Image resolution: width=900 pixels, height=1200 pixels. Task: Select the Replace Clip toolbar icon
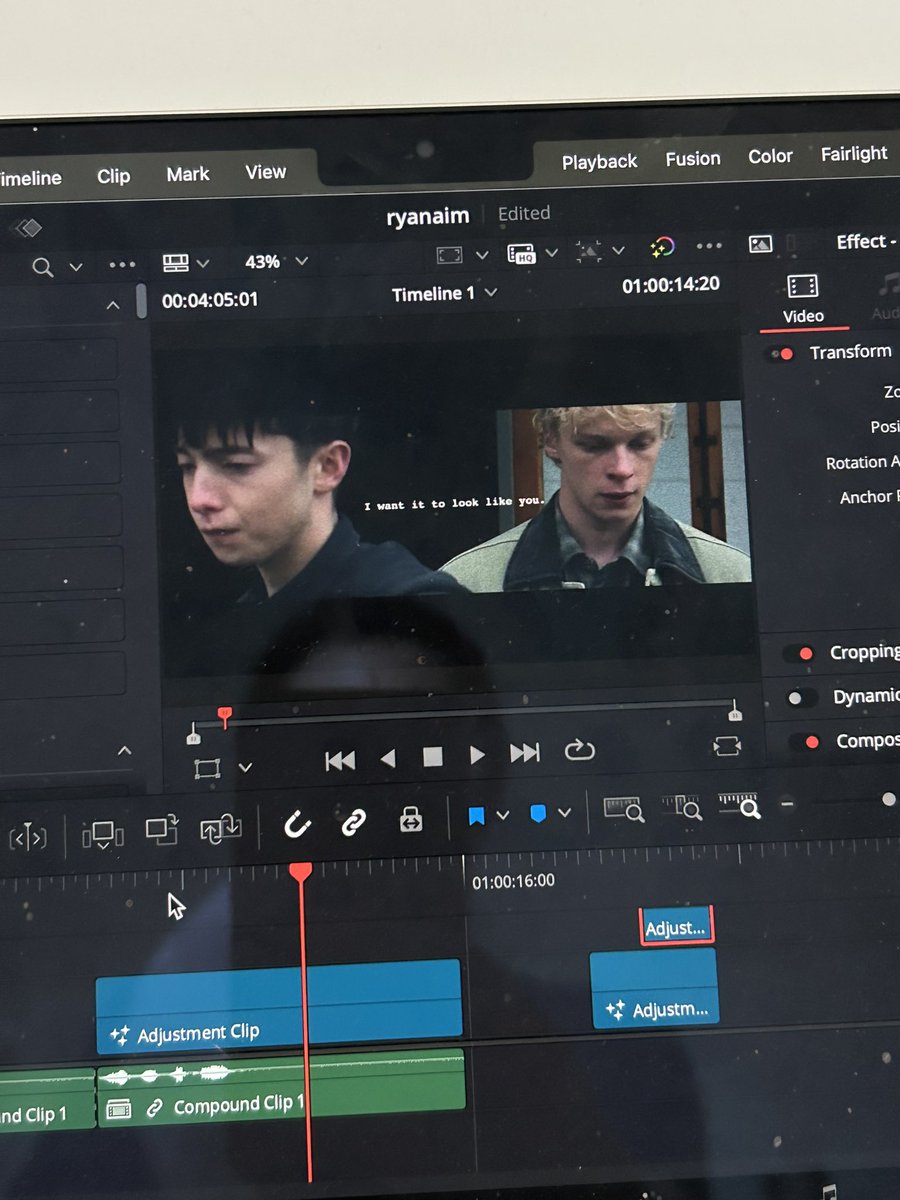[221, 828]
